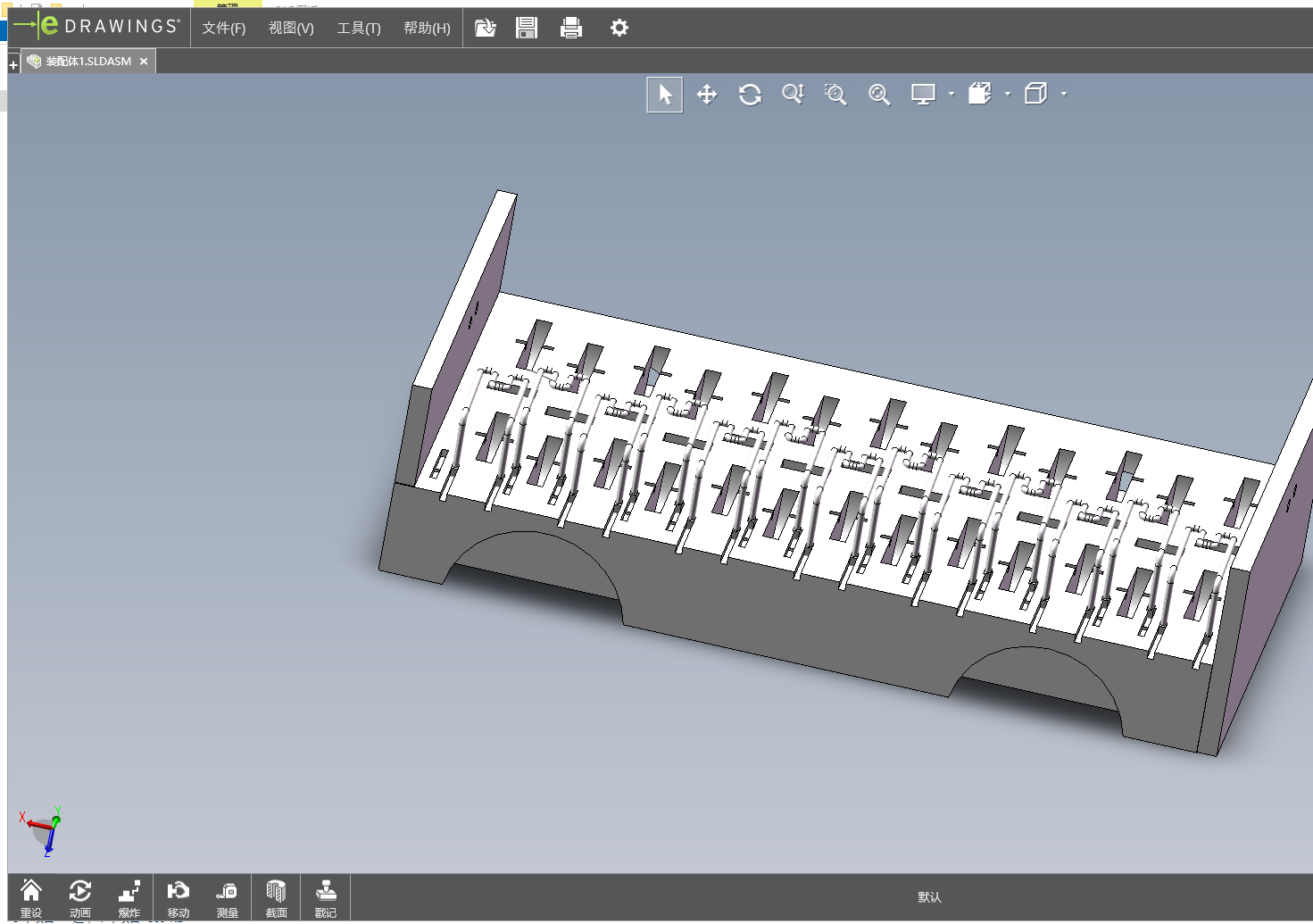Click the open file folder icon

485,28
